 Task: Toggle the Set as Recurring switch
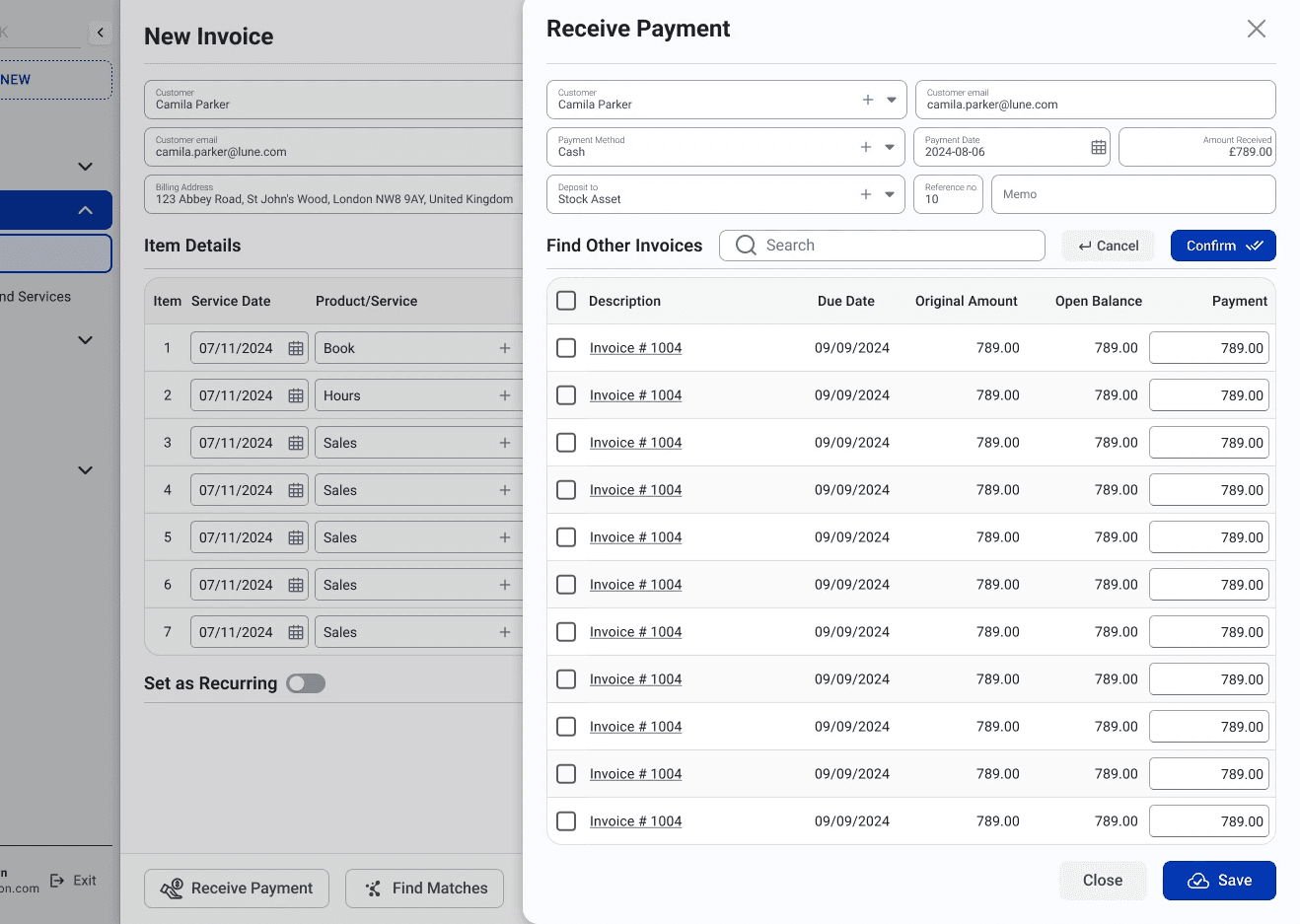[x=306, y=683]
